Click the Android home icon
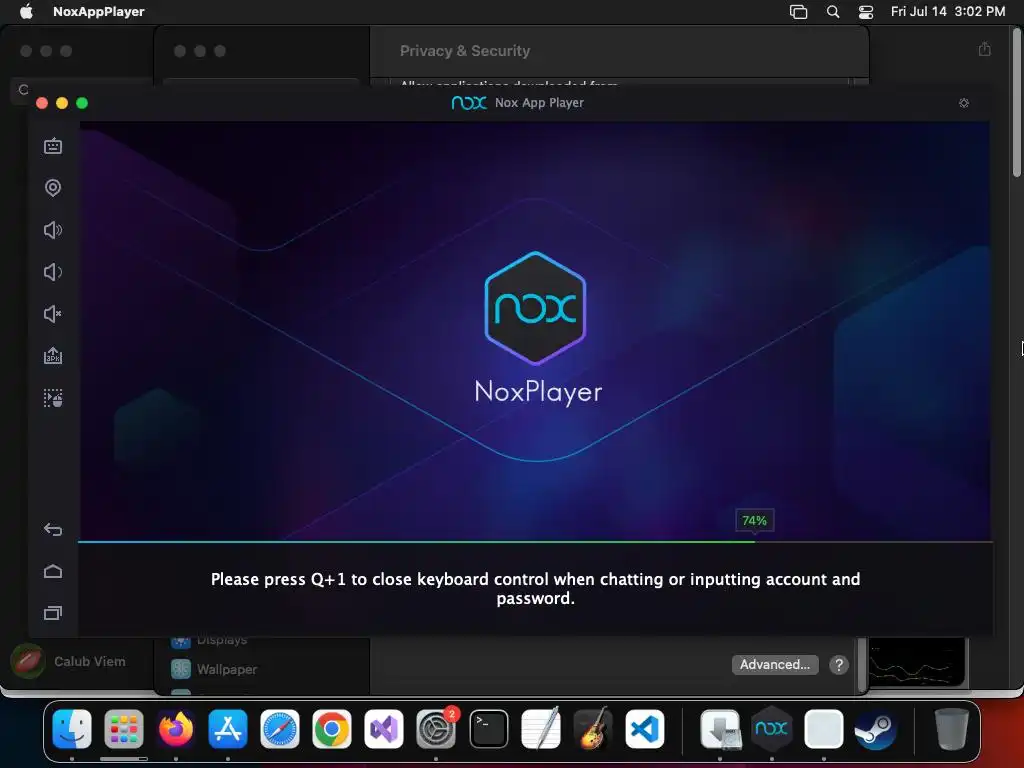The image size is (1024, 768). coord(53,571)
